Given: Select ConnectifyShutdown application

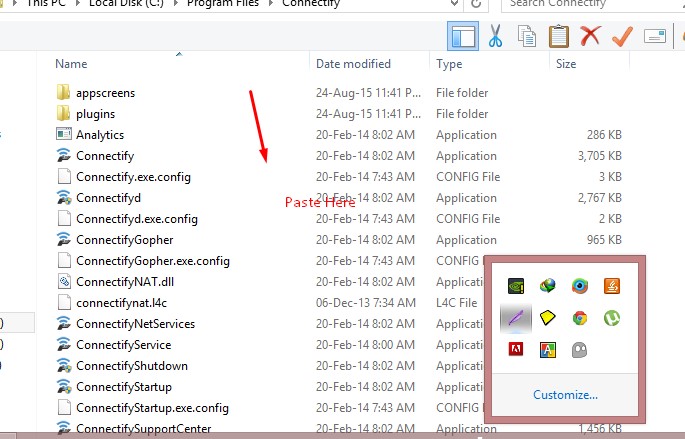Looking at the screenshot, I should 132,366.
